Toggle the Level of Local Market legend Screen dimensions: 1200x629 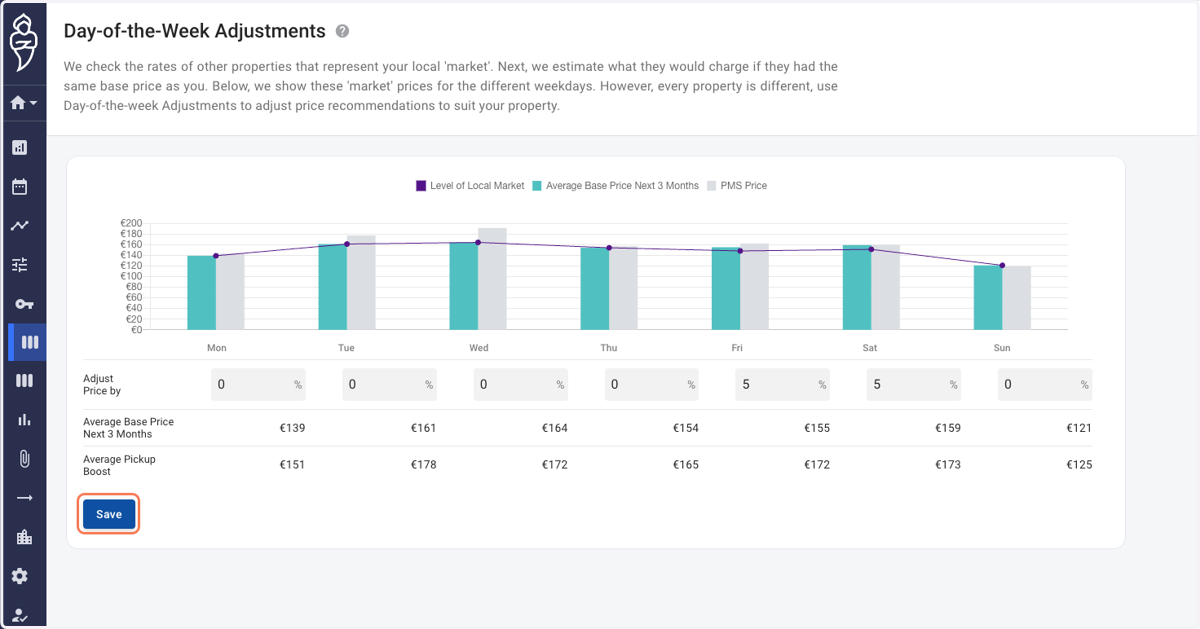point(470,185)
